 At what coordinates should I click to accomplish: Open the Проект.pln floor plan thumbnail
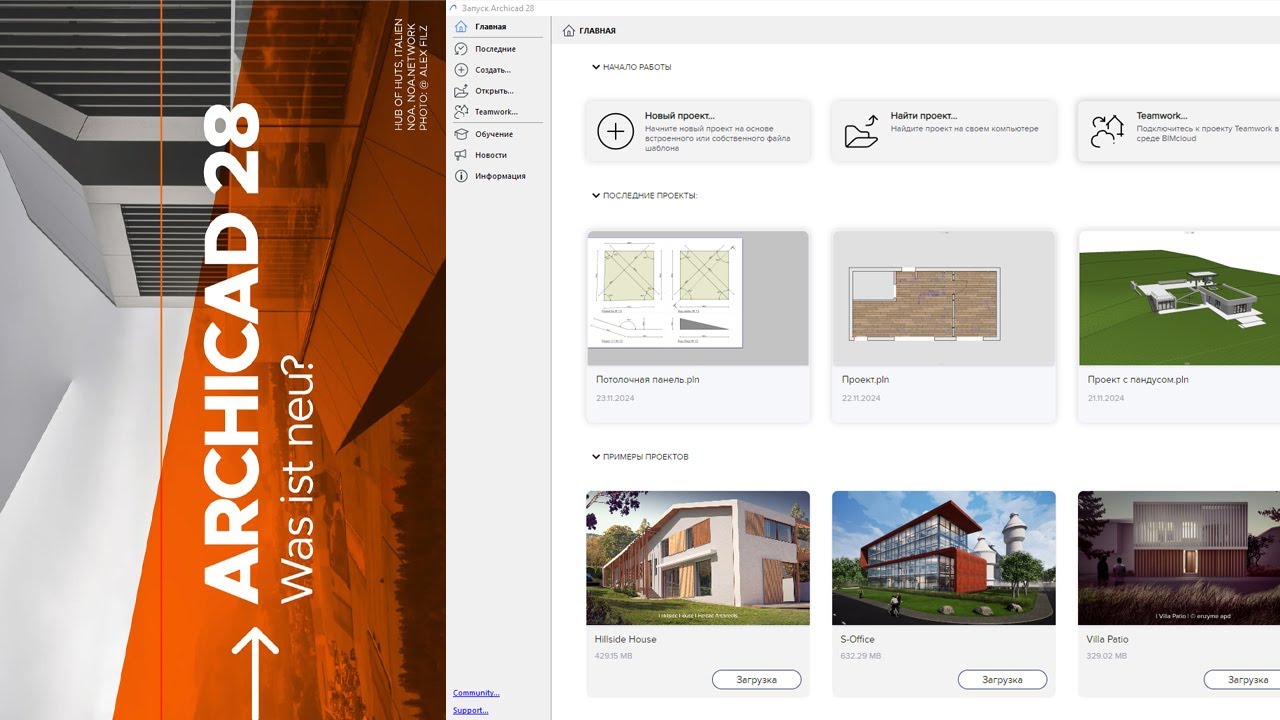coord(944,298)
